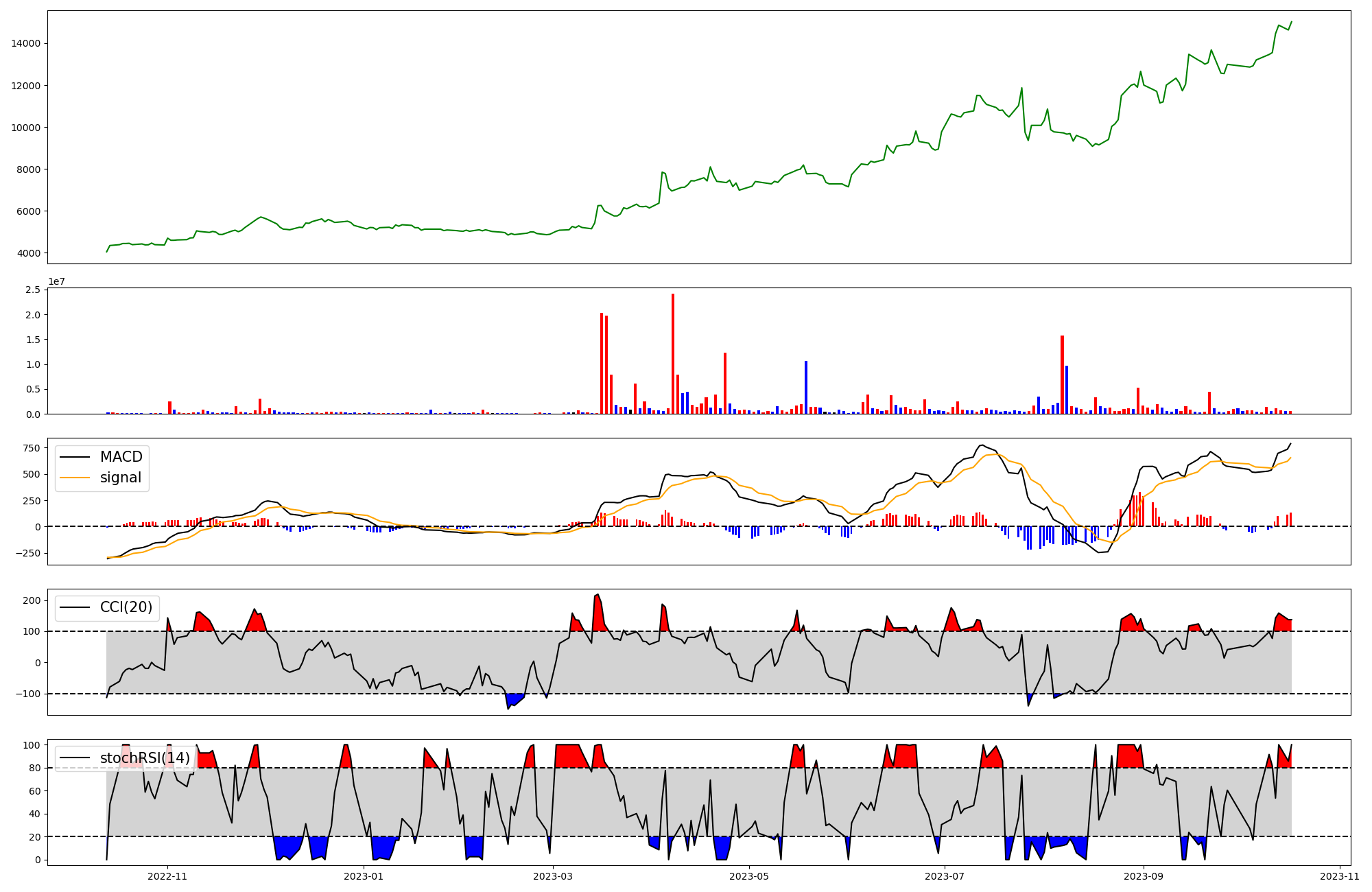
Task: Click the 2023-07 x-axis date label
Action: (x=945, y=876)
